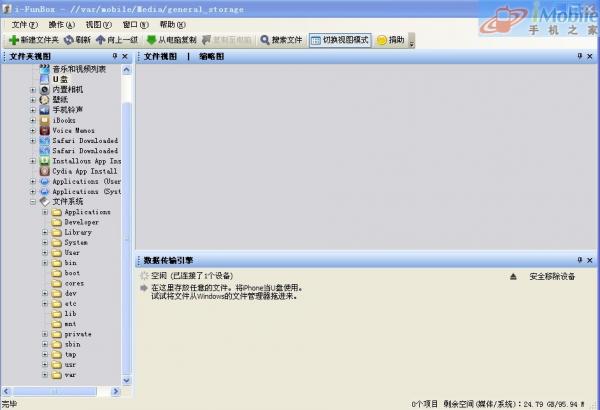Screen dimensions: 600x410
Task: Click Copy from PC (从电脑复制) green arrow
Action: (x=152, y=40)
